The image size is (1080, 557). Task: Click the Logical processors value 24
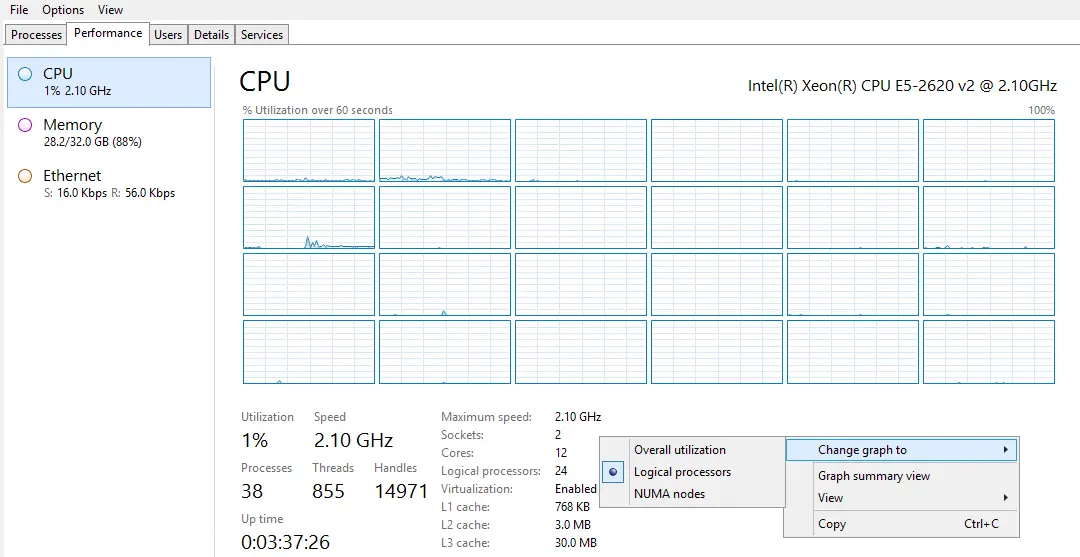pyautogui.click(x=561, y=471)
